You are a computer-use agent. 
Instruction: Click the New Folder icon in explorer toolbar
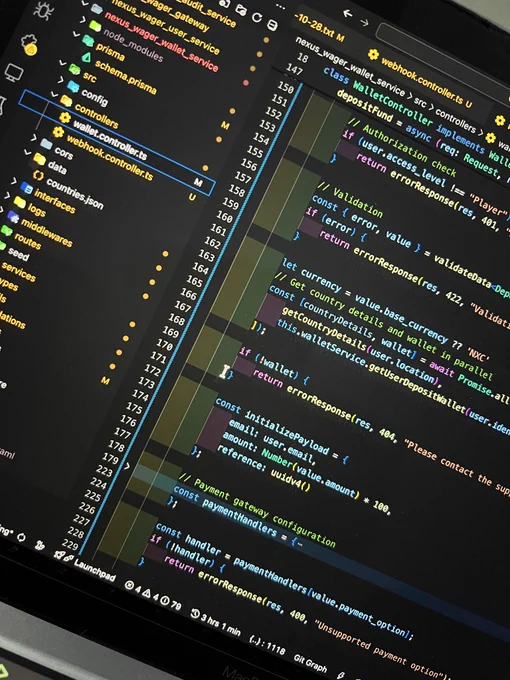(x=241, y=9)
